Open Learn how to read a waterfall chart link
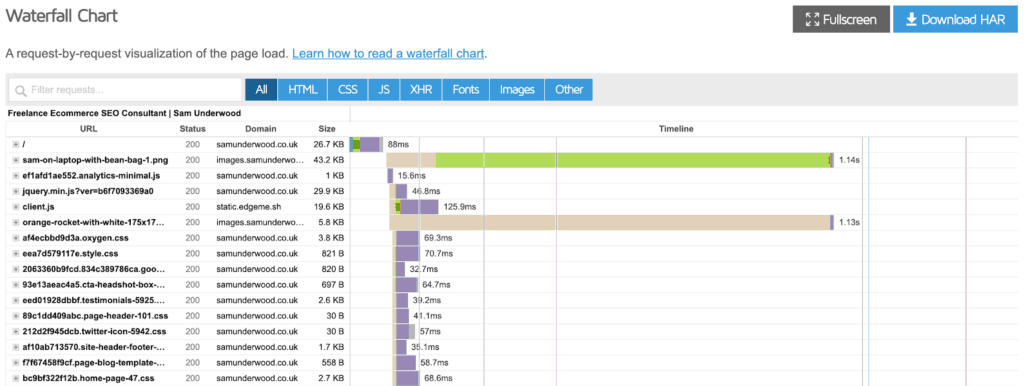 (x=388, y=54)
